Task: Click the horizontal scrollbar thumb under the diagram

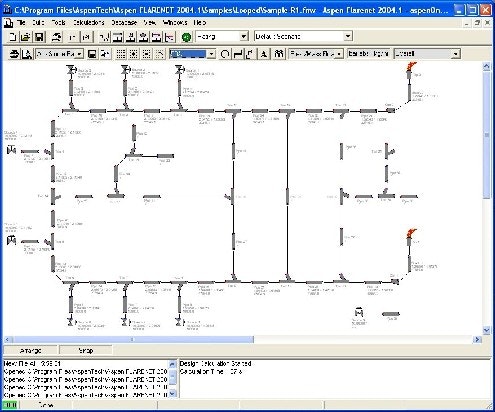Action: click(x=133, y=339)
